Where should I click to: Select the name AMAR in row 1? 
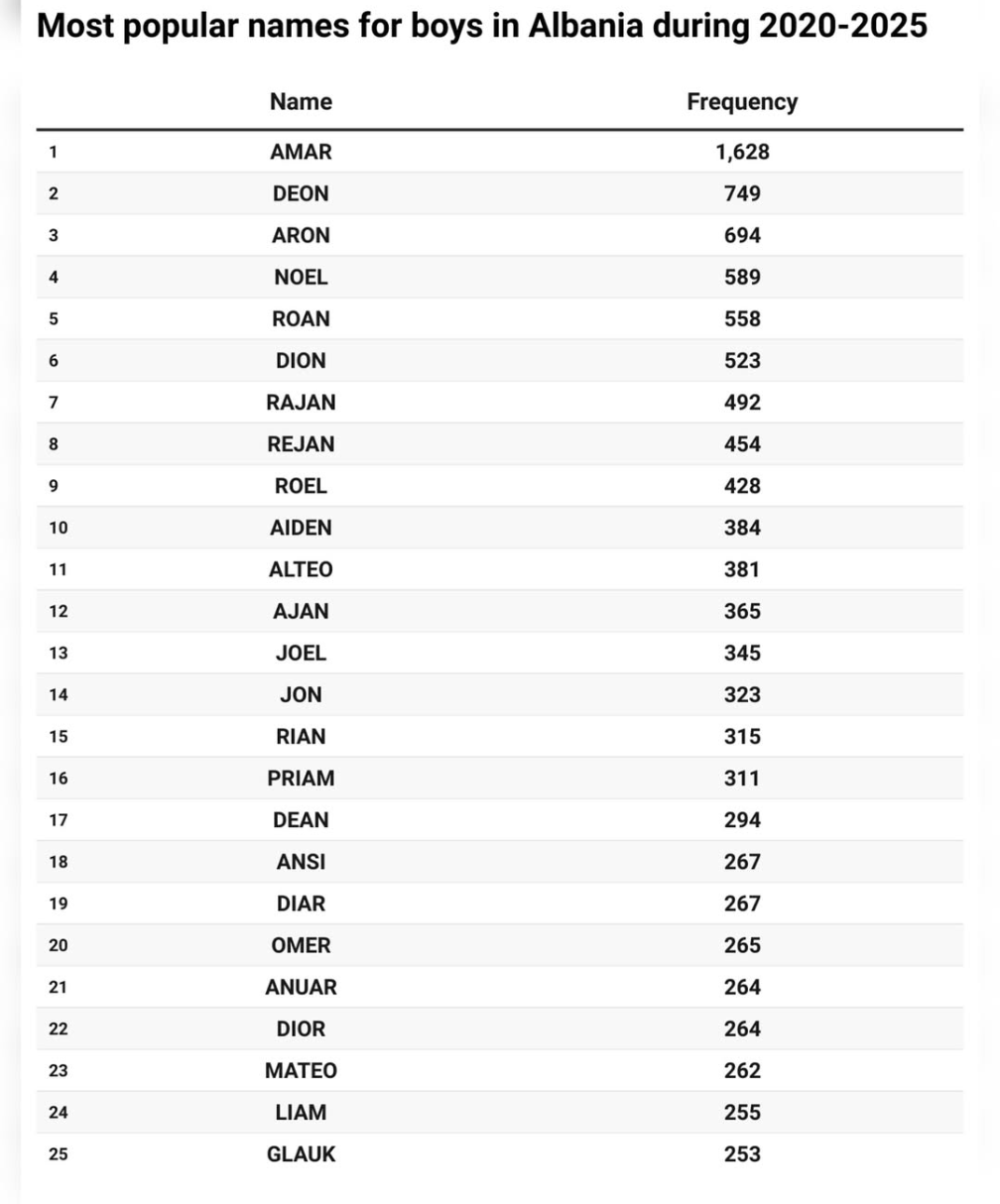click(301, 153)
